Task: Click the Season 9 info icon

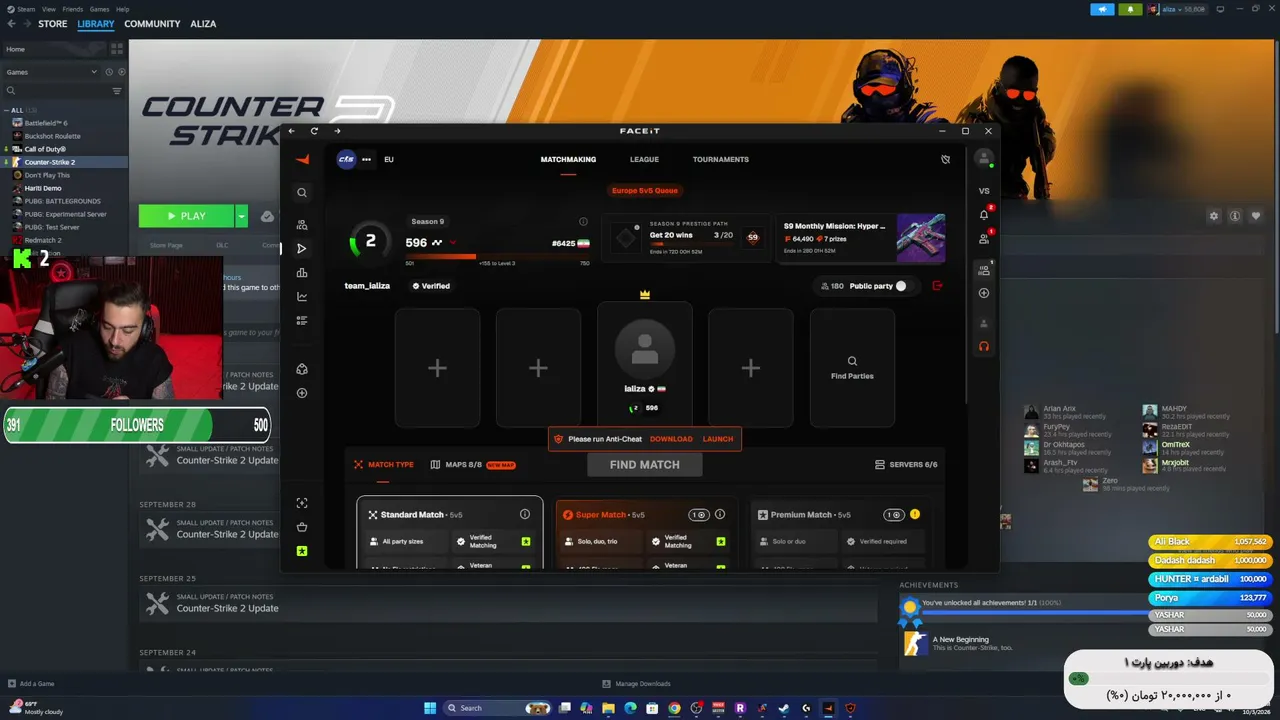Action: click(583, 222)
